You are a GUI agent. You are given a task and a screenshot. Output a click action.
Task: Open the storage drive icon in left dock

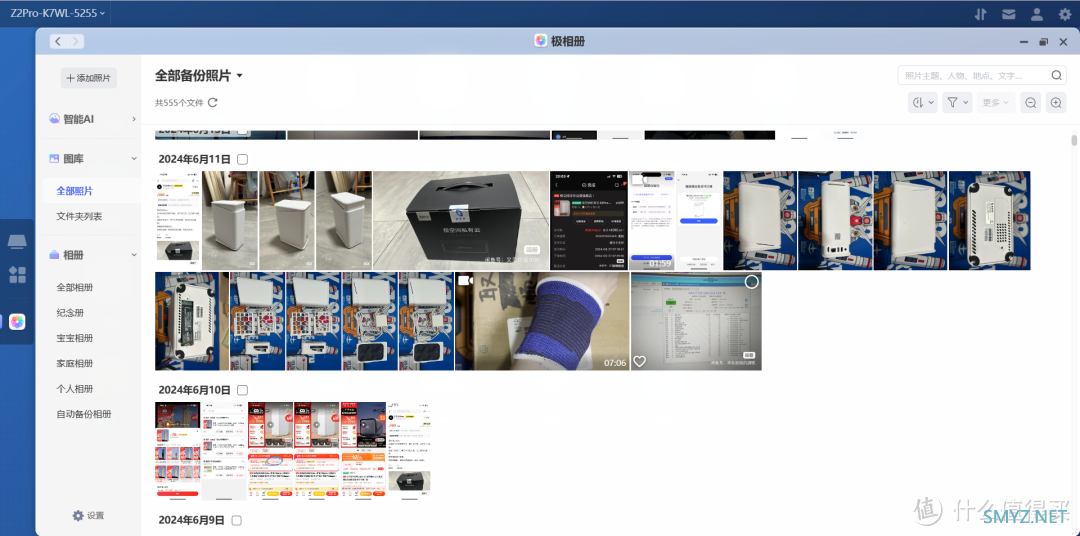(x=17, y=242)
